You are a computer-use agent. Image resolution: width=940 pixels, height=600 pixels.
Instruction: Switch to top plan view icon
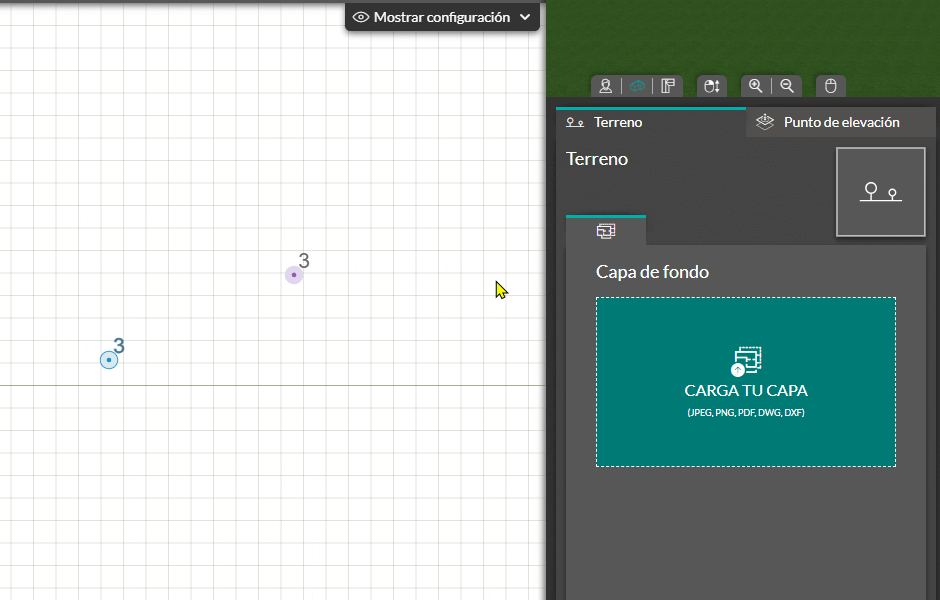point(668,86)
